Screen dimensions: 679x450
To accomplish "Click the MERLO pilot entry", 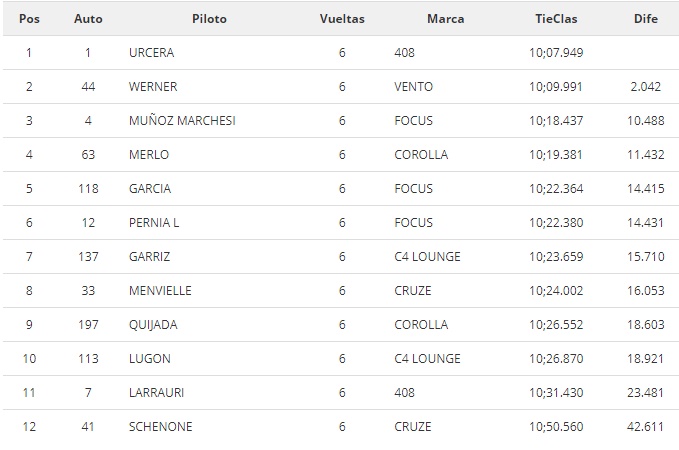I will click(149, 155).
